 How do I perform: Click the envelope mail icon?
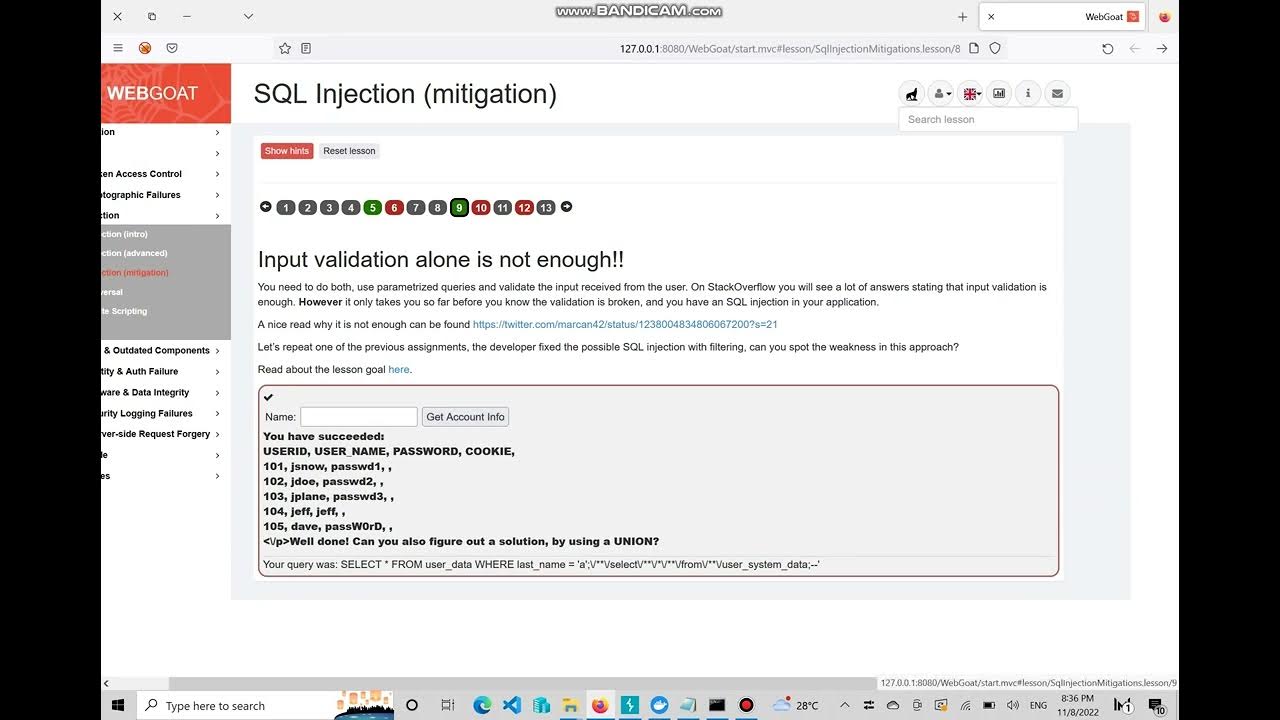click(x=1057, y=94)
